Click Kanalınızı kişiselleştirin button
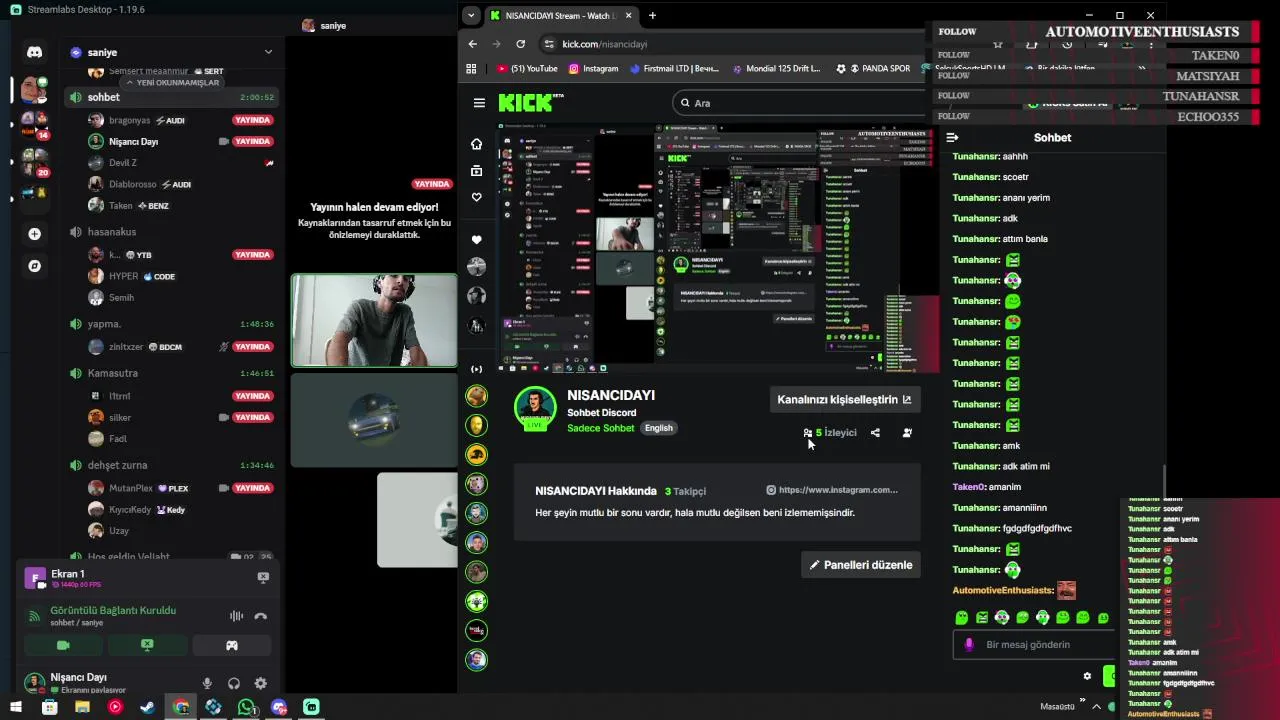1280x720 pixels. (x=845, y=399)
